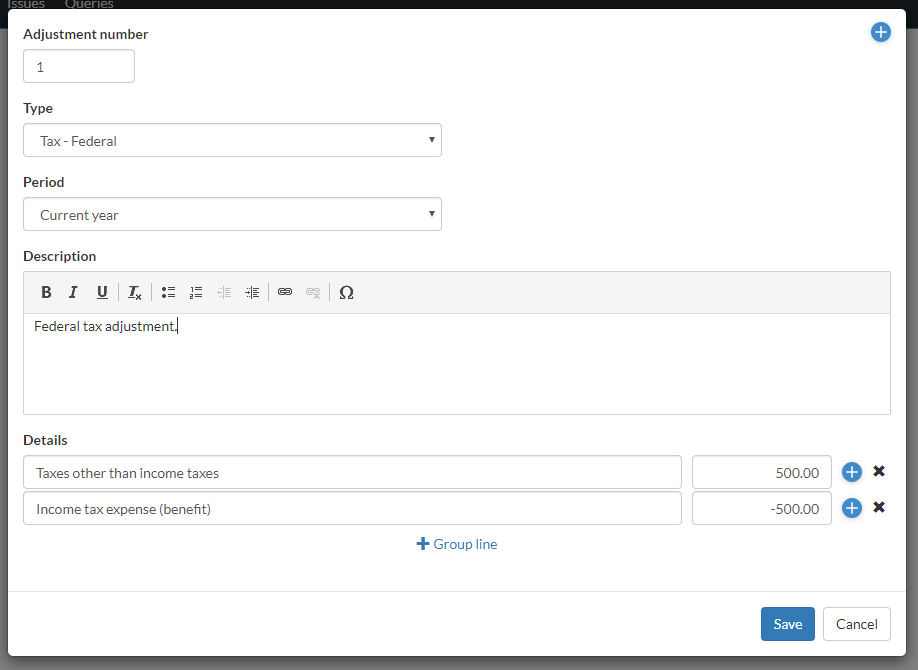Screen dimensions: 918x670
Task: Underline the selected description text
Action: pos(102,293)
